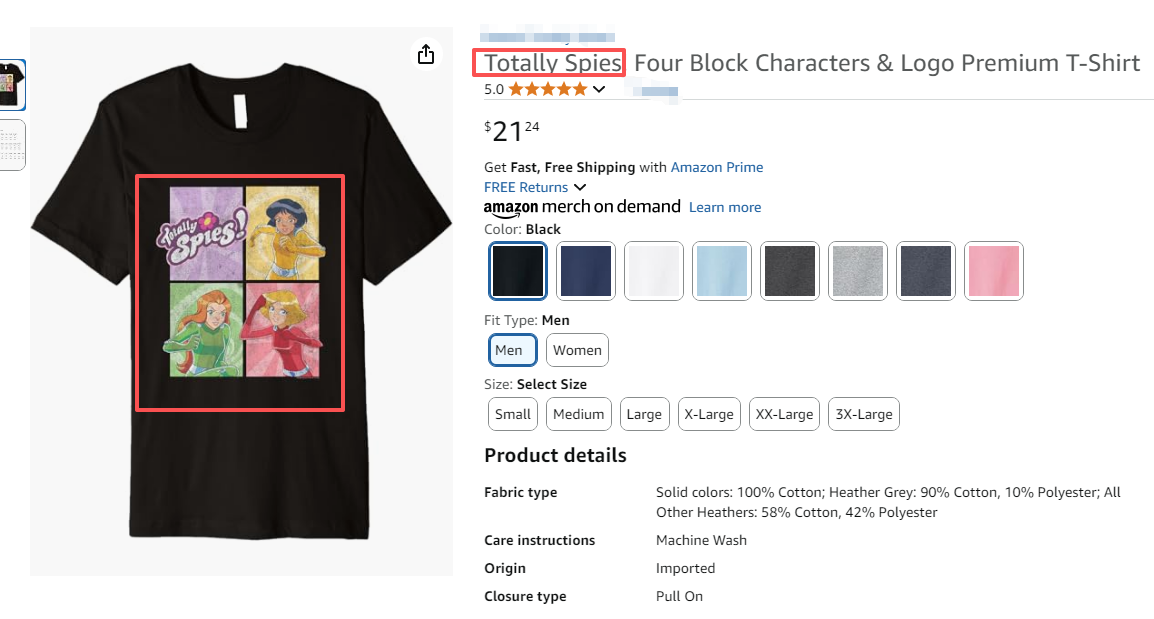The width and height of the screenshot is (1154, 619).
Task: Open the star rating dropdown chevron
Action: 599,89
